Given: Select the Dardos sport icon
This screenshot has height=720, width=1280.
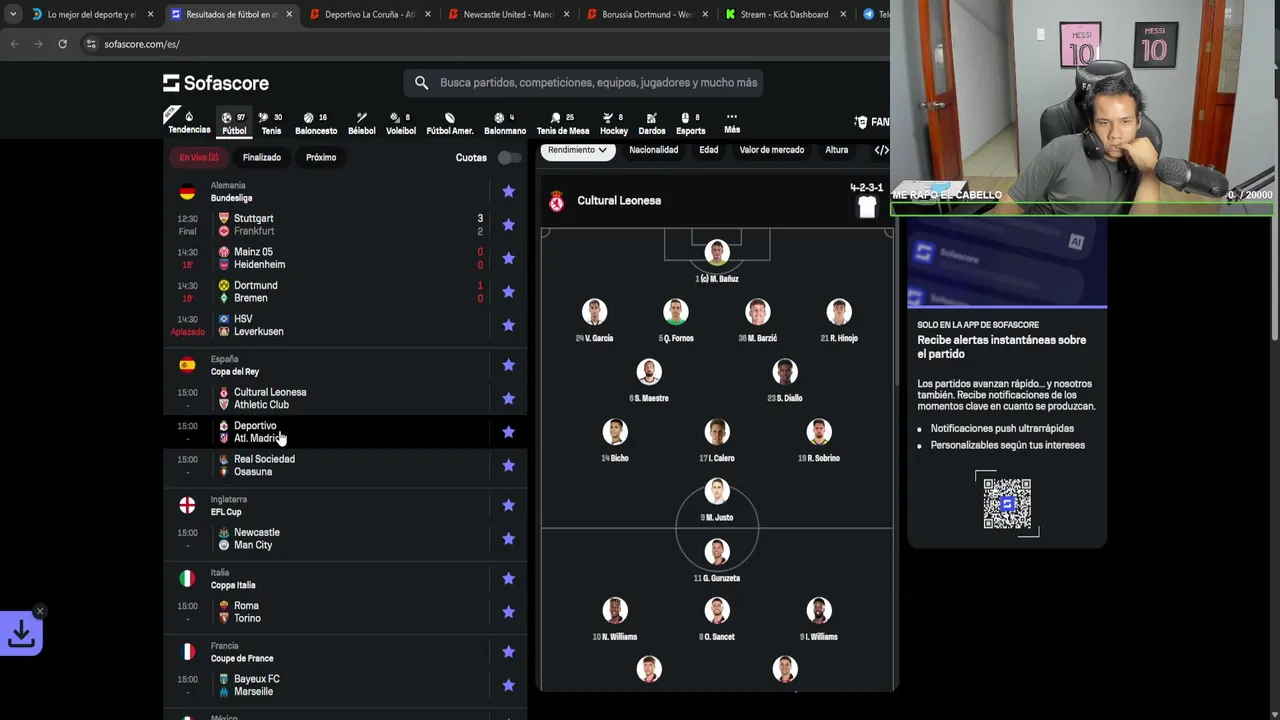Looking at the screenshot, I should click(x=651, y=123).
